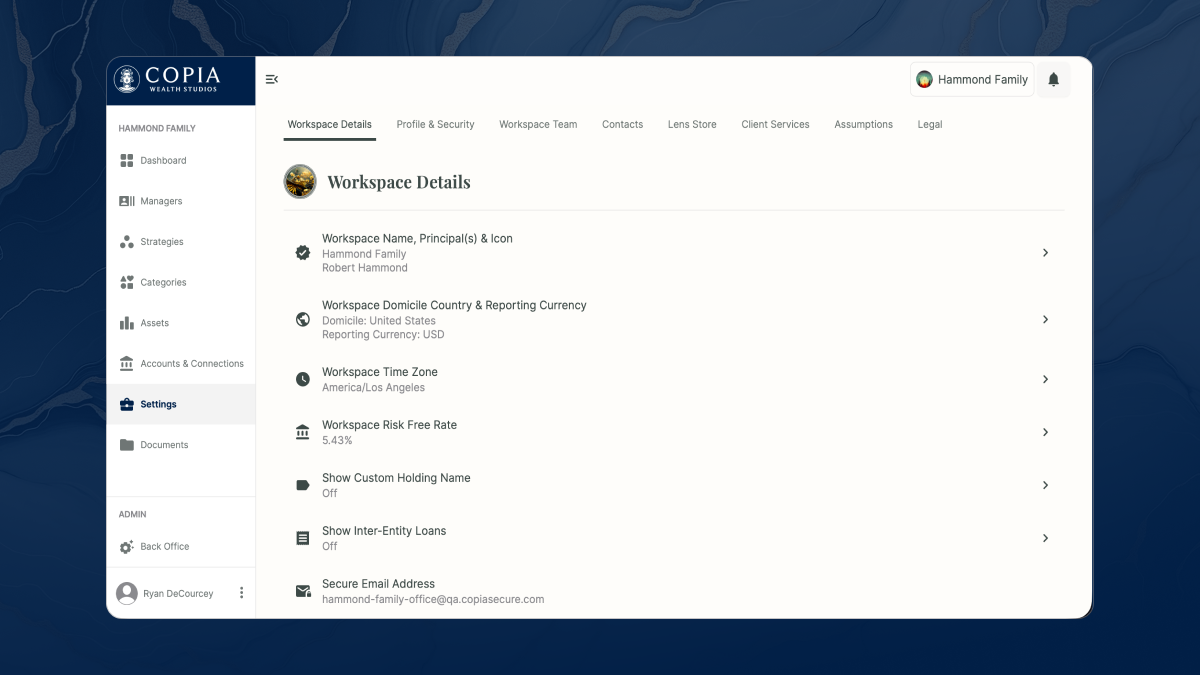The height and width of the screenshot is (675, 1200).
Task: Click Accounts & Connections bank icon
Action: [127, 364]
